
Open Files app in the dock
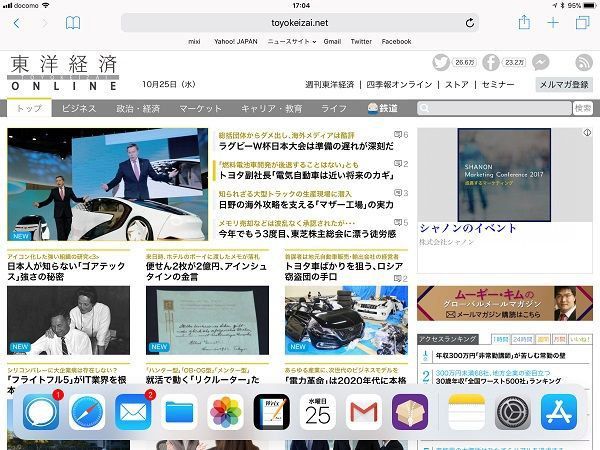(x=179, y=412)
